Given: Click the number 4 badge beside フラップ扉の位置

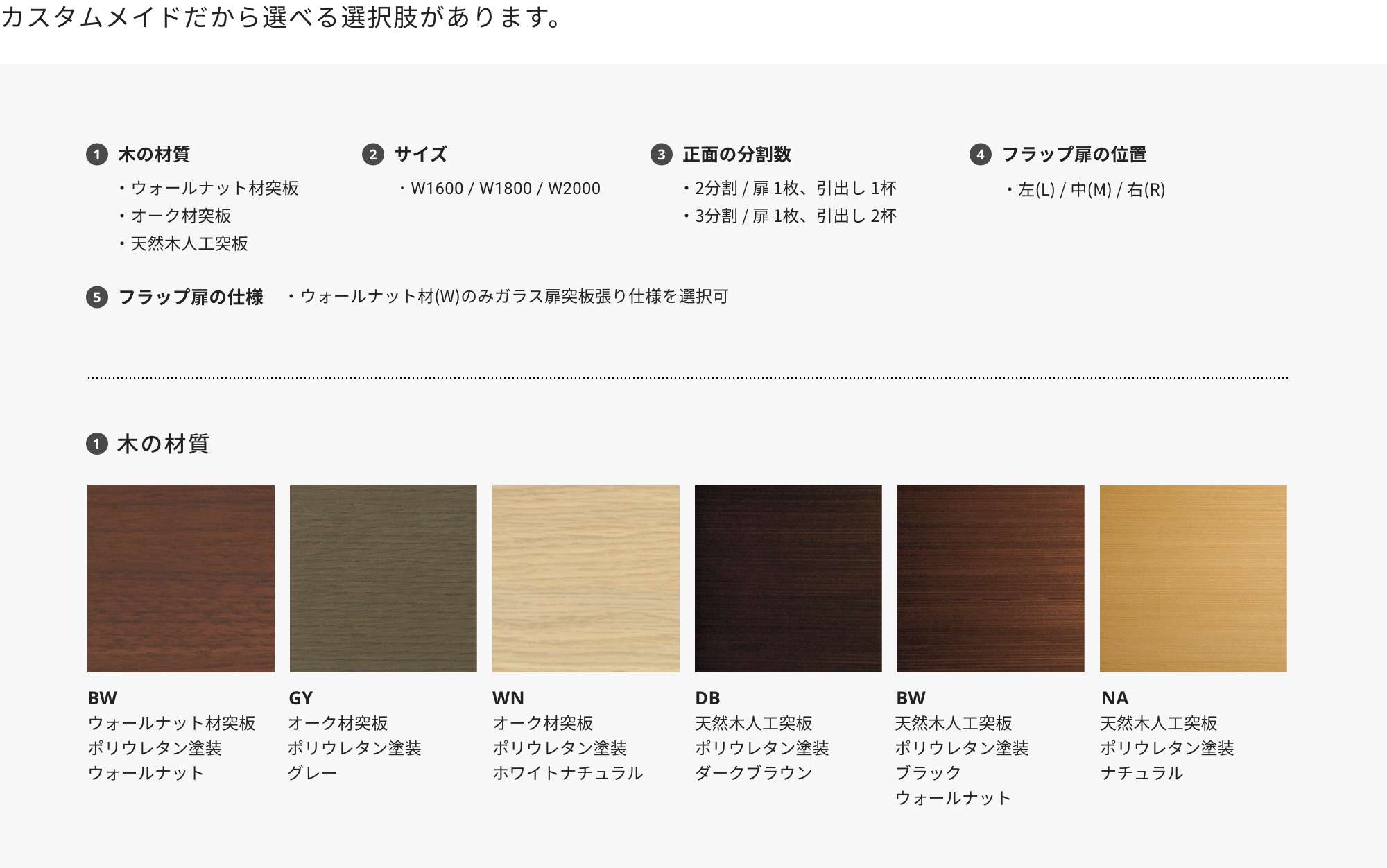Looking at the screenshot, I should click(x=980, y=154).
